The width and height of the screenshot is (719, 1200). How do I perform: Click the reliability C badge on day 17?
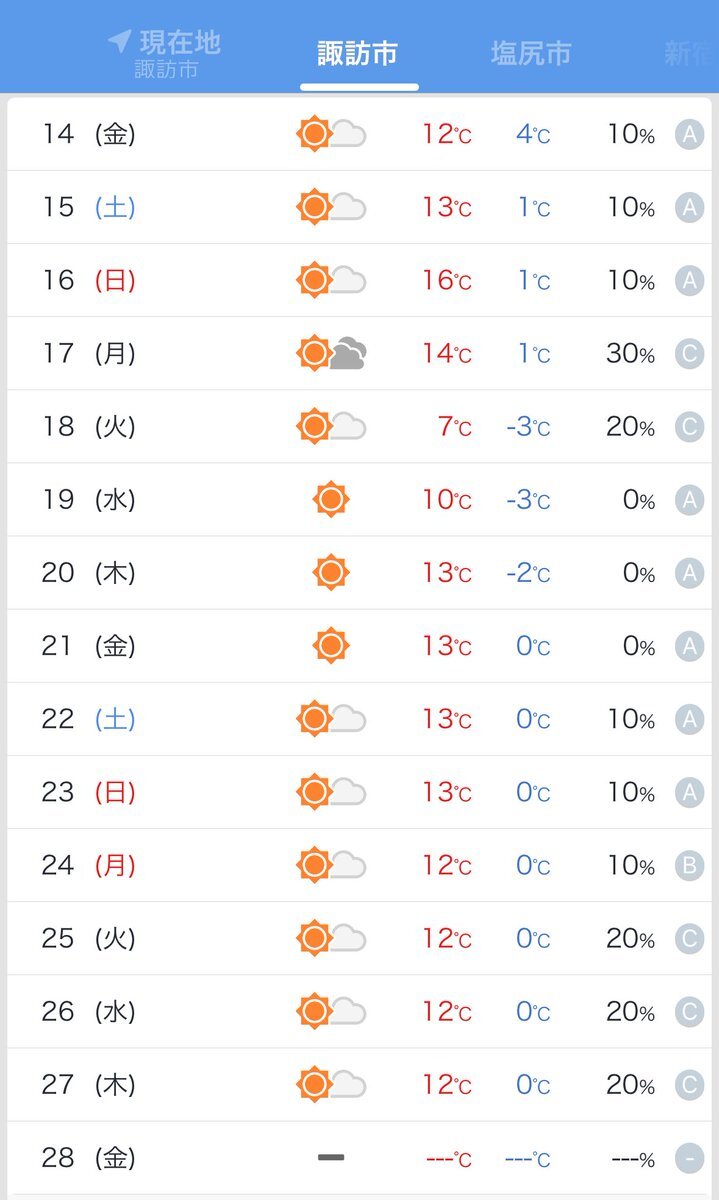(x=689, y=353)
